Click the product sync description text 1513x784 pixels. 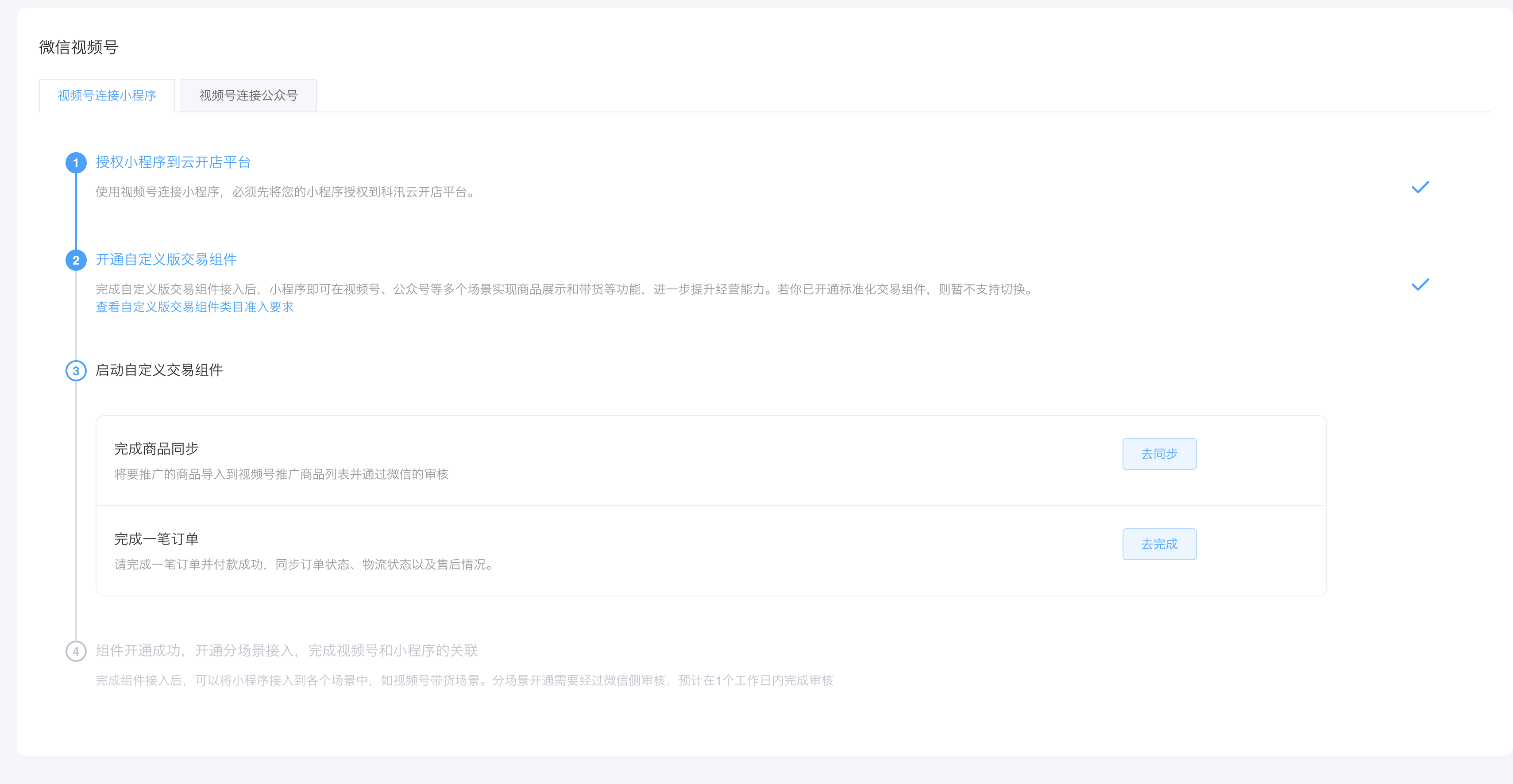tap(282, 474)
